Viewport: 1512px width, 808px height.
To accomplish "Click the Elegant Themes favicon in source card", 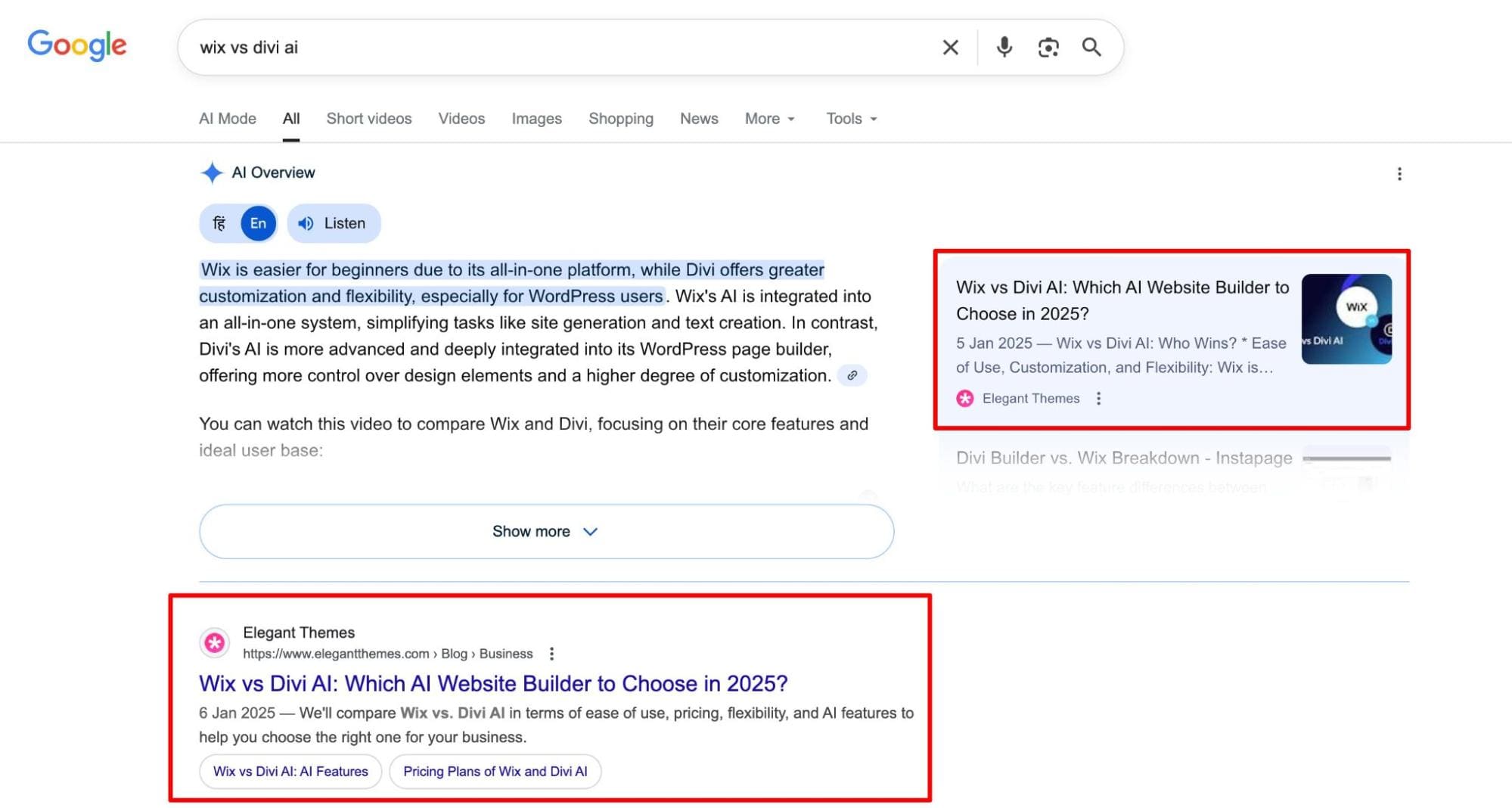I will [x=965, y=399].
